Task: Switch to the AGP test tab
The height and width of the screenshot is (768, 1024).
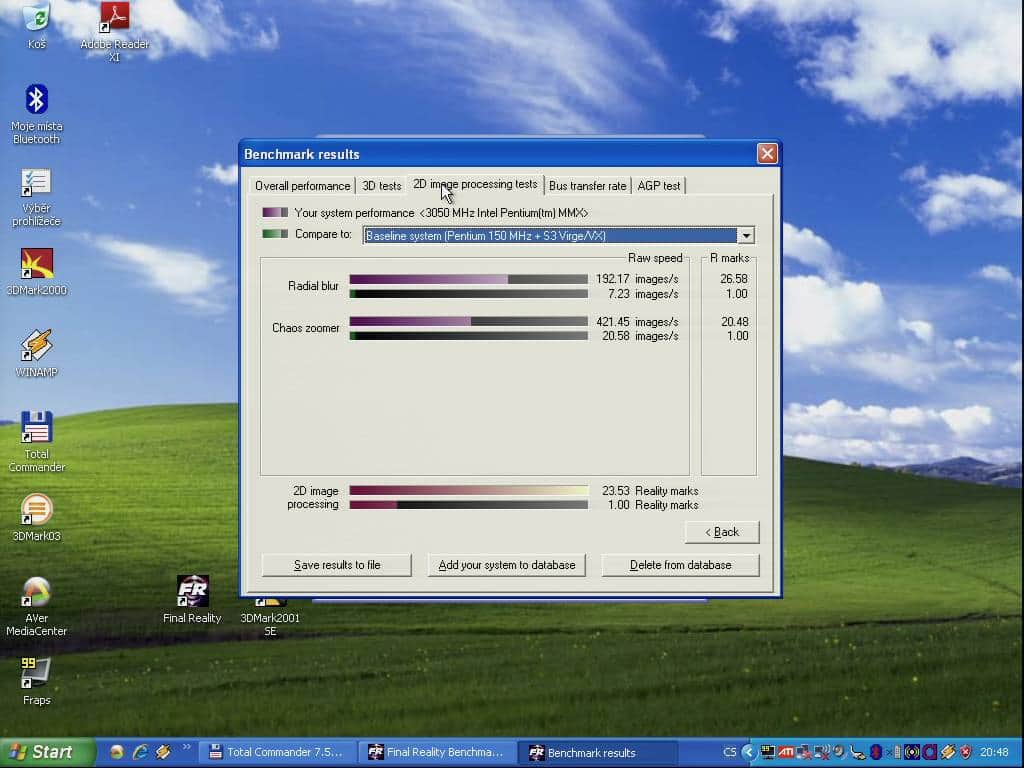Action: pos(658,186)
